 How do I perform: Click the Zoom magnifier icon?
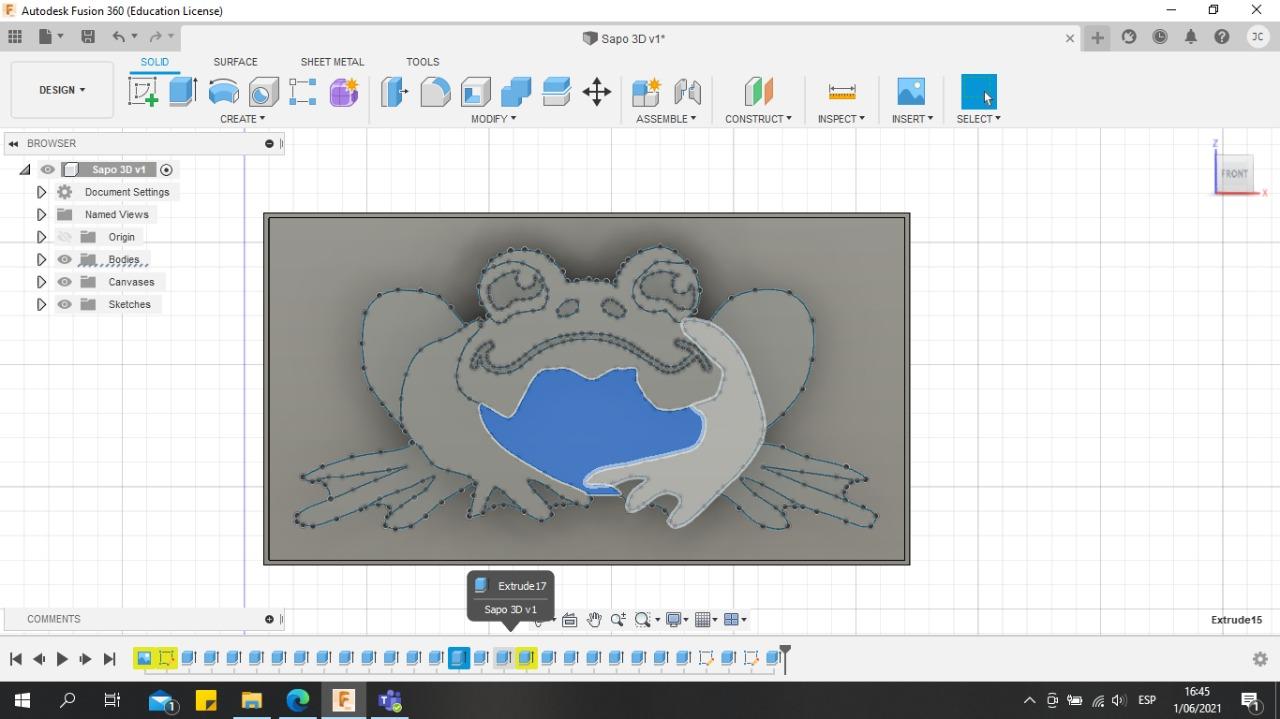tap(618, 620)
